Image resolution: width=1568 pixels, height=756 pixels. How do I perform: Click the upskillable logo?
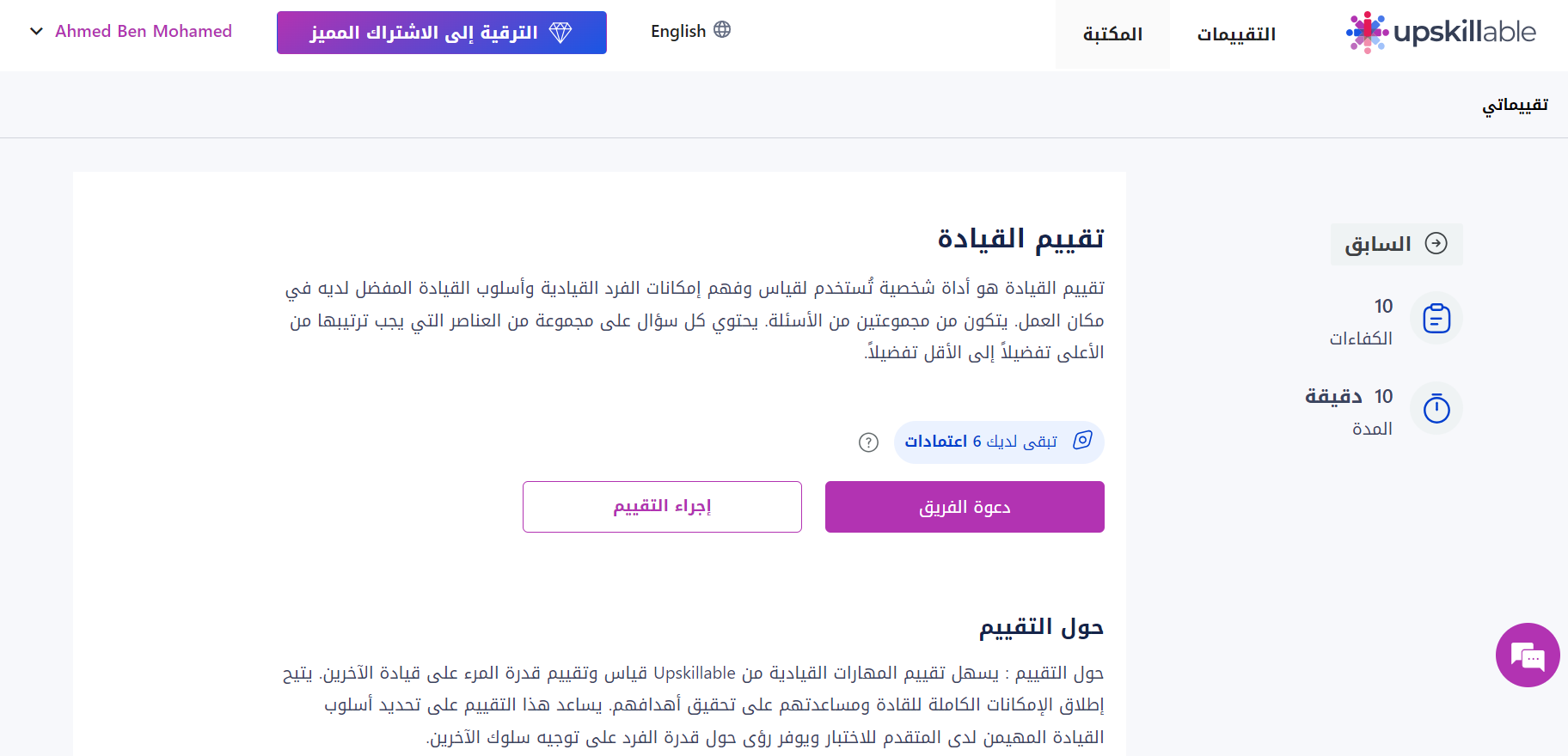click(1441, 33)
